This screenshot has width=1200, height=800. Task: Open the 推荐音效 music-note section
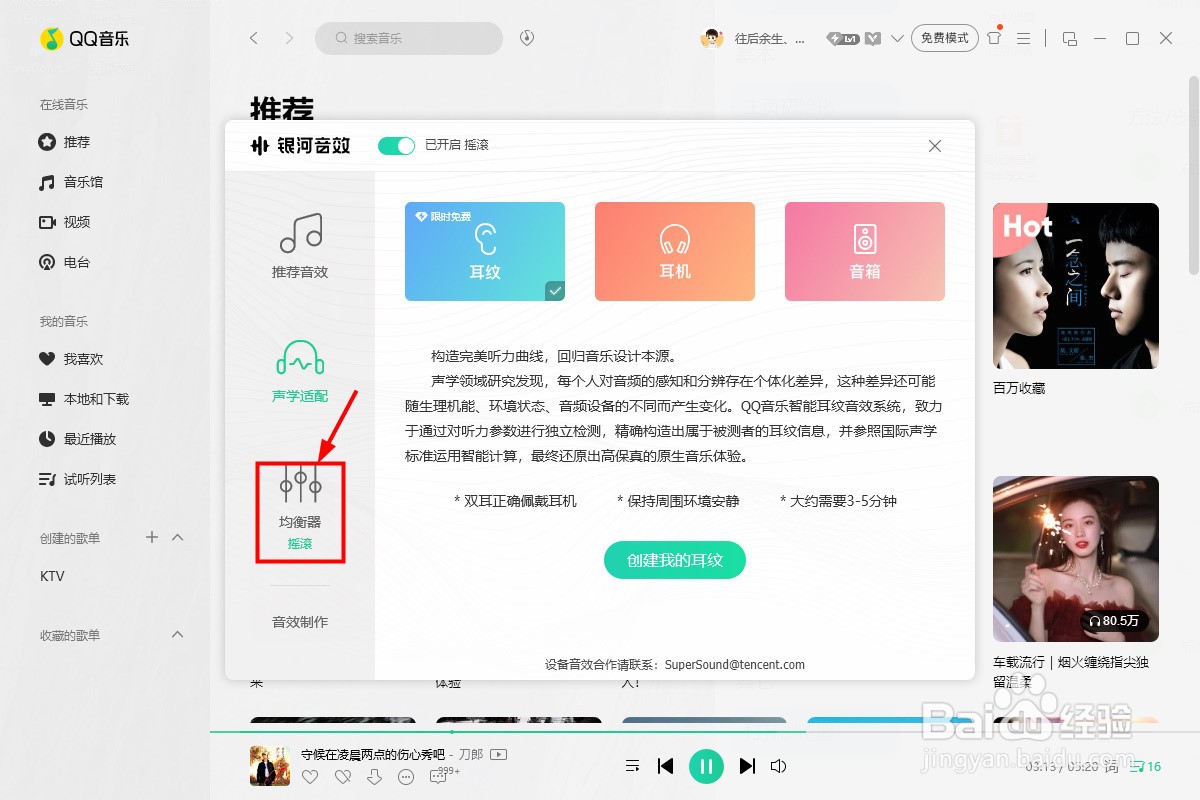[300, 245]
